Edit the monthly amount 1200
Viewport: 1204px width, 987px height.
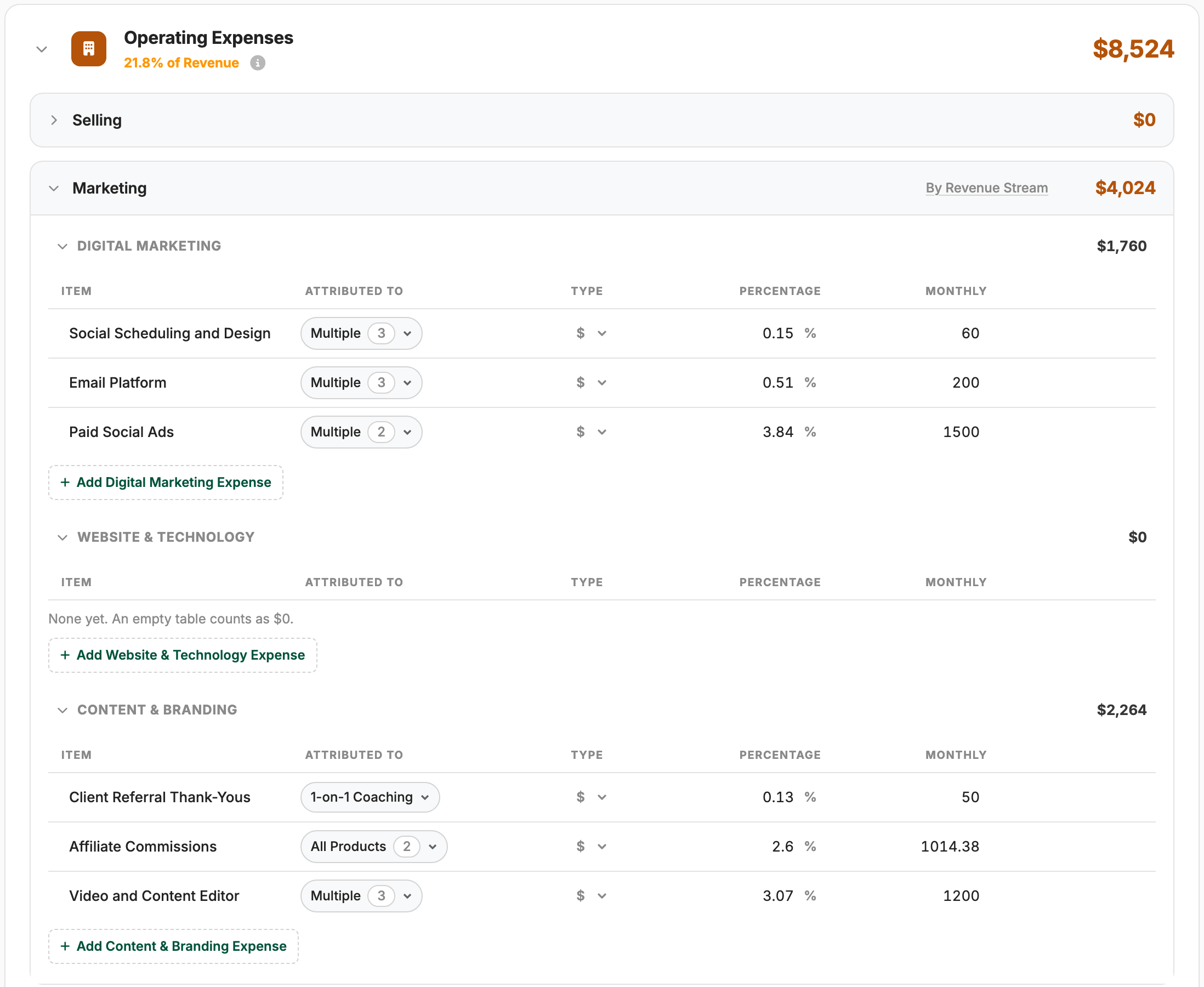coord(961,896)
